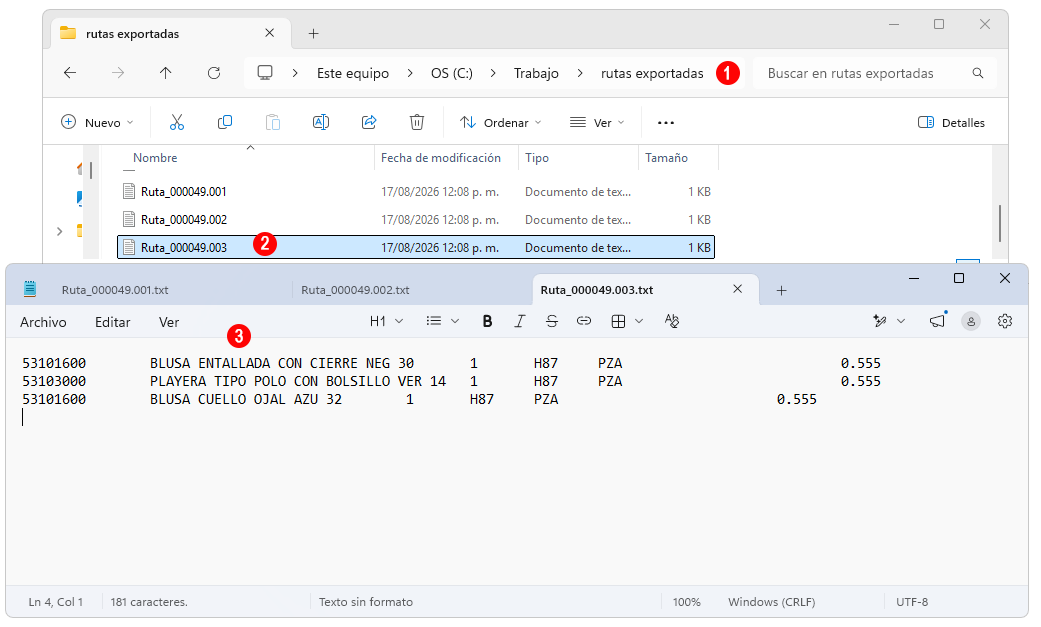Click the Paste clipboard icon in Explorer
1041x627 pixels.
[273, 122]
